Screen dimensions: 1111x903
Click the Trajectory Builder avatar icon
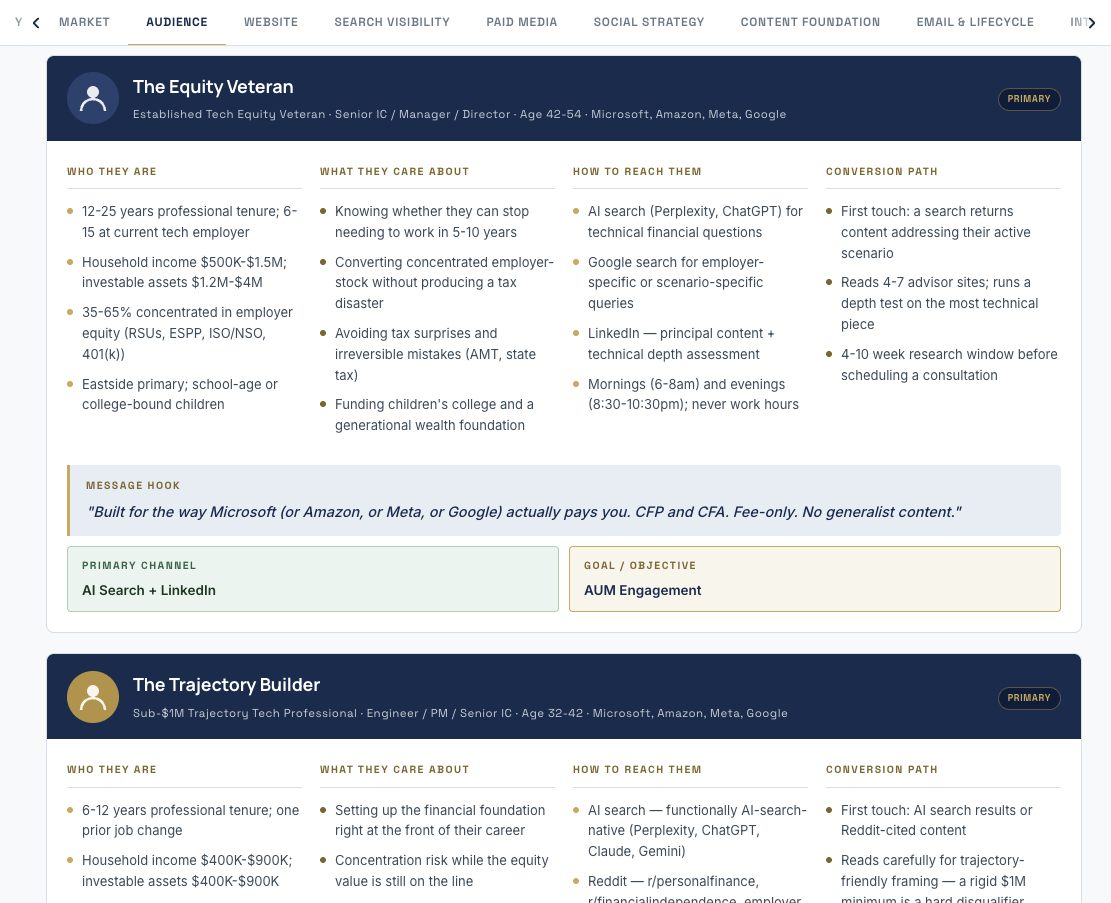tap(93, 697)
